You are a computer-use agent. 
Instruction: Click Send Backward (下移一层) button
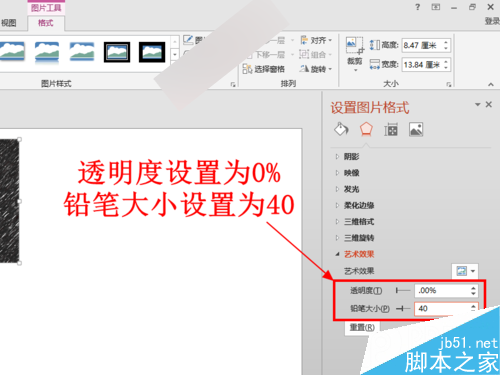pyautogui.click(x=269, y=54)
